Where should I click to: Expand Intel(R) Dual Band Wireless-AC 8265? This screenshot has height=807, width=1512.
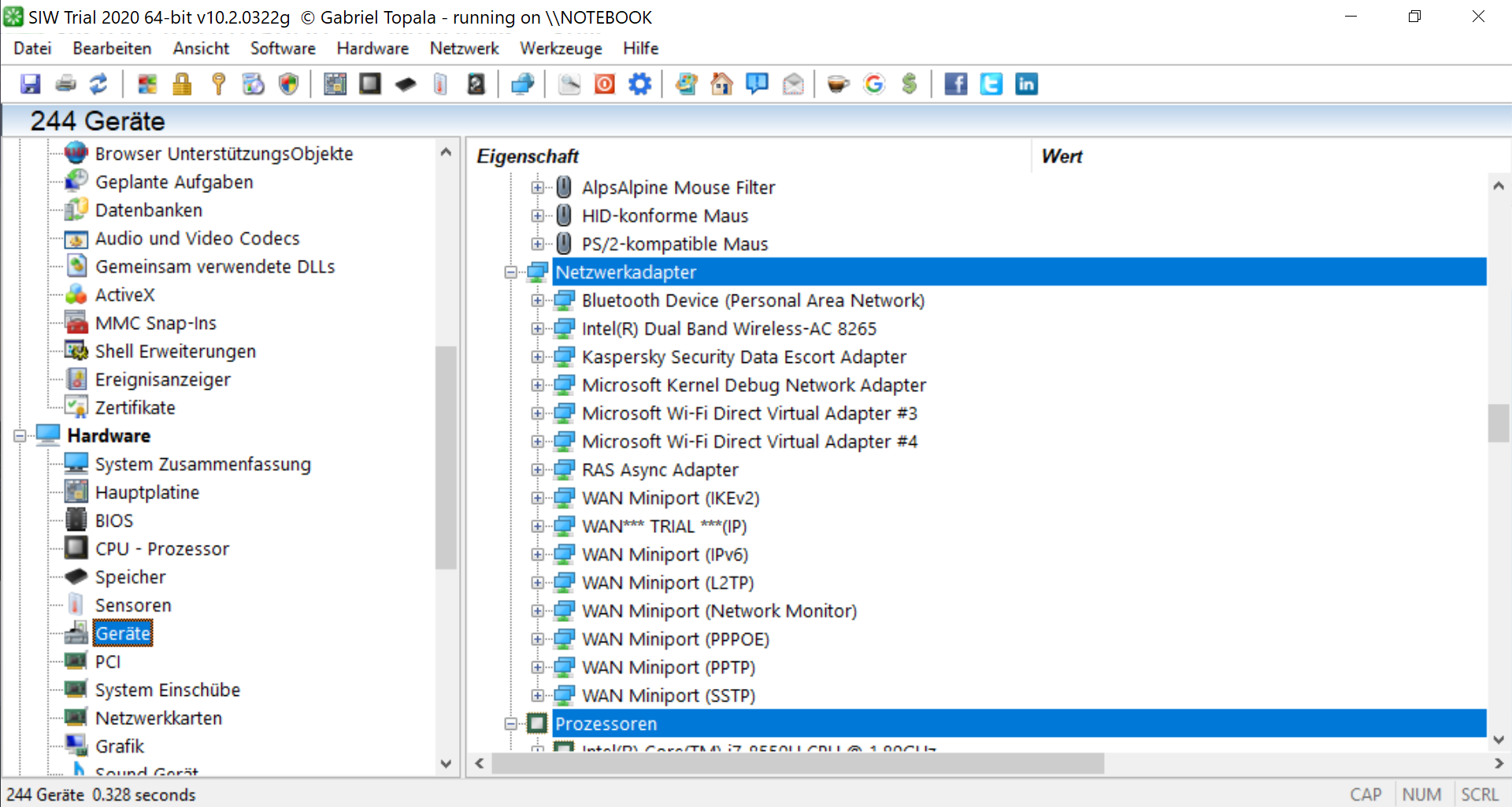[537, 329]
